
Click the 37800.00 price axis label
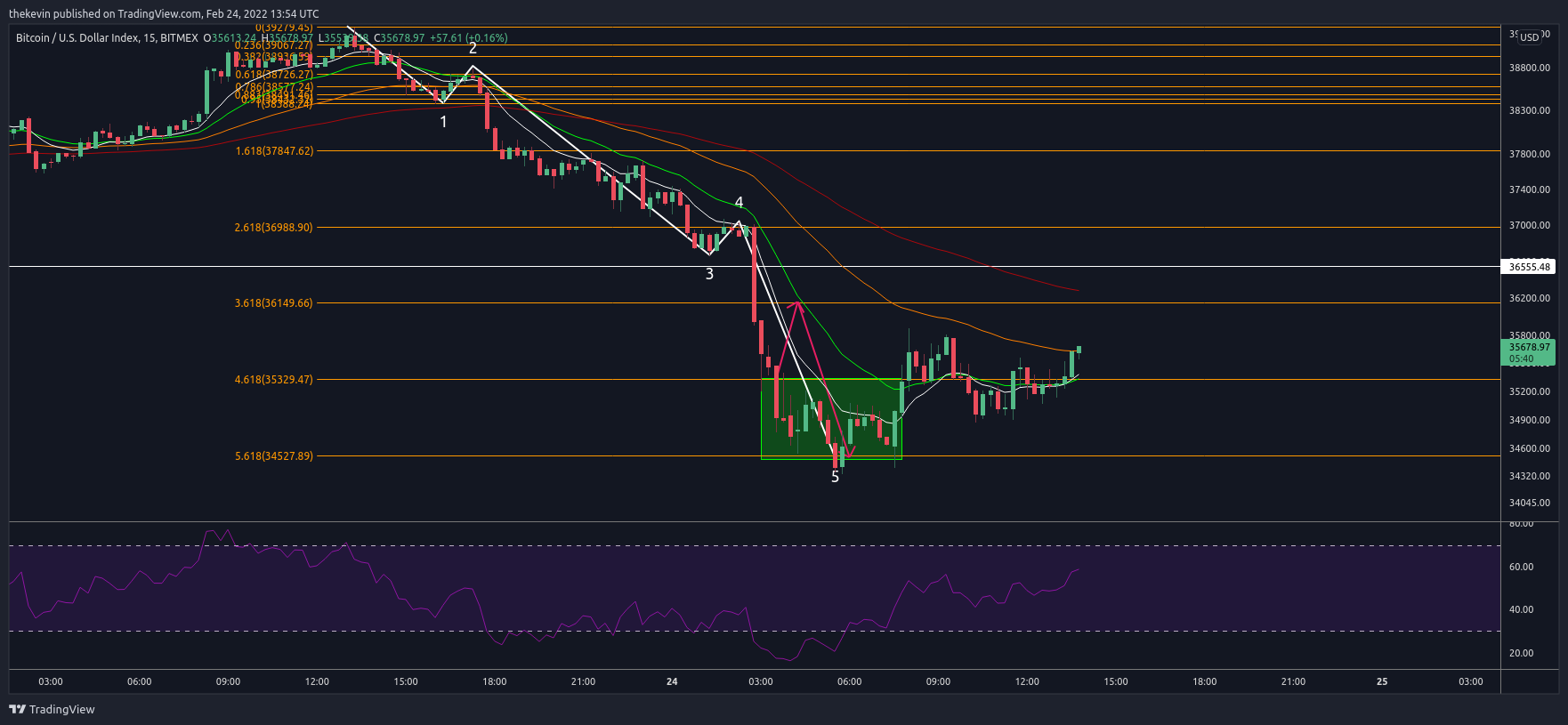click(1529, 154)
